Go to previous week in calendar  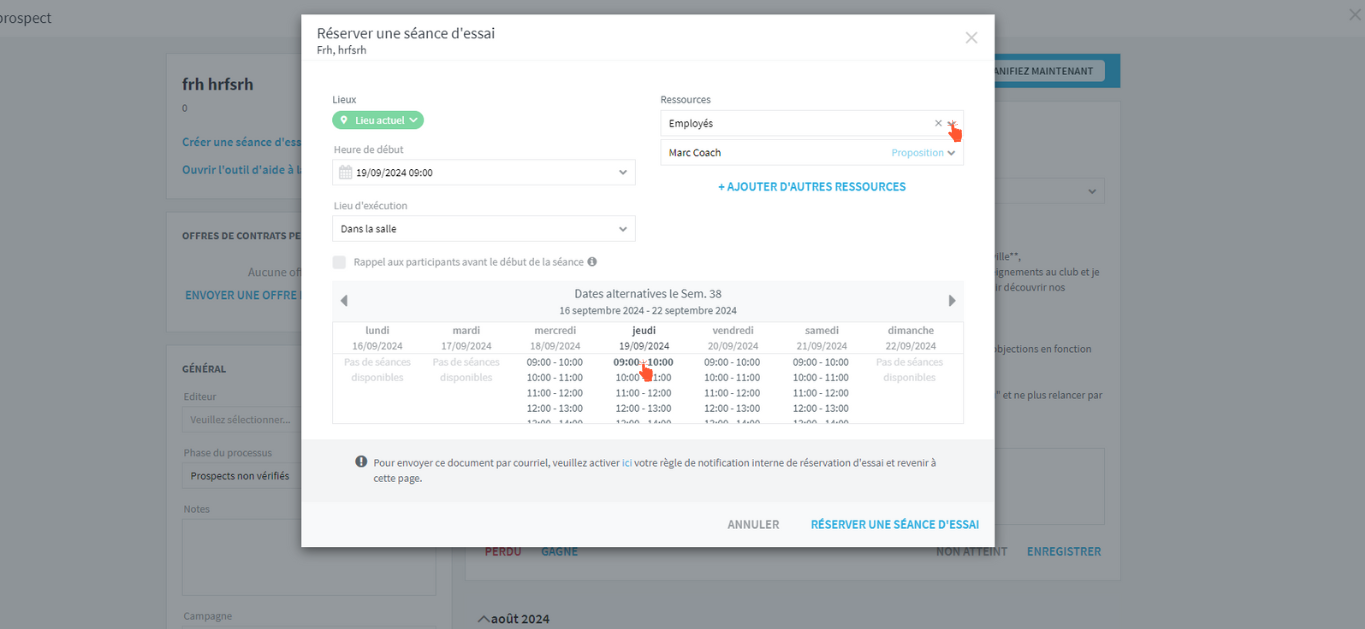click(344, 301)
